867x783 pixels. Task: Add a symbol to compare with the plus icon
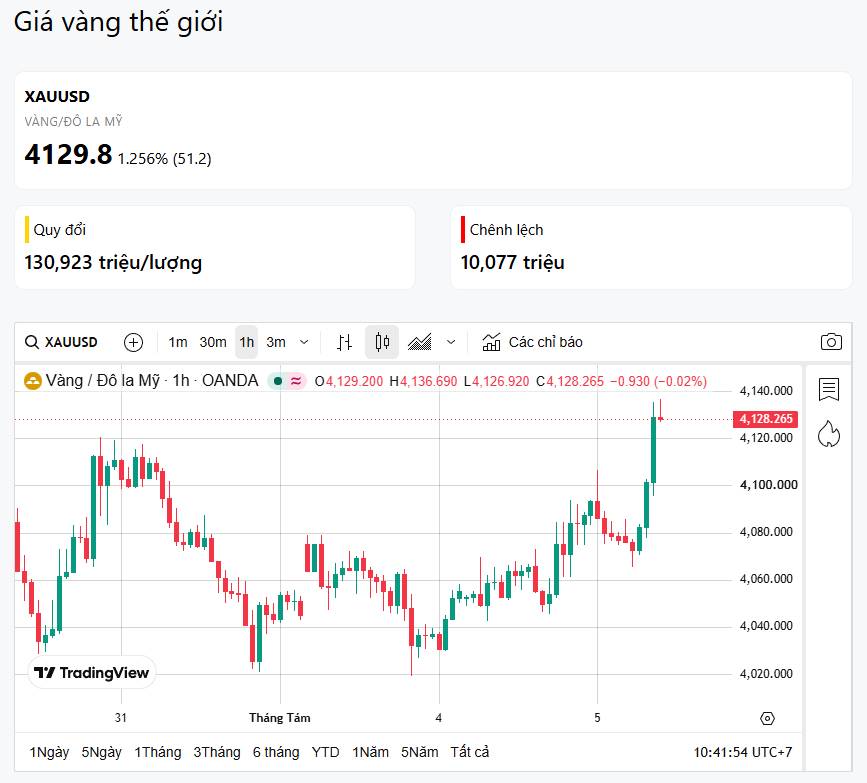pos(133,342)
